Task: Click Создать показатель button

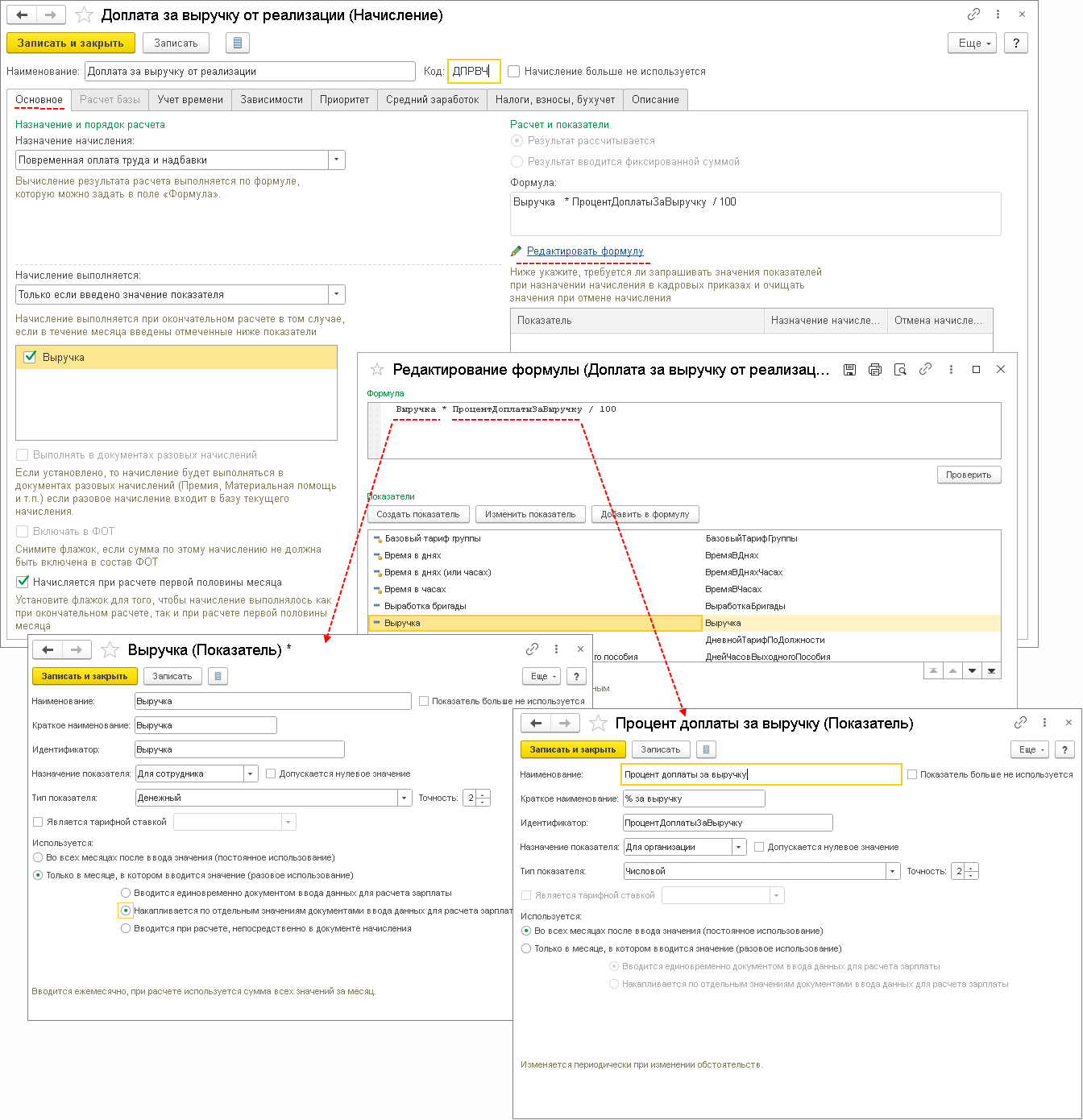Action: [418, 514]
